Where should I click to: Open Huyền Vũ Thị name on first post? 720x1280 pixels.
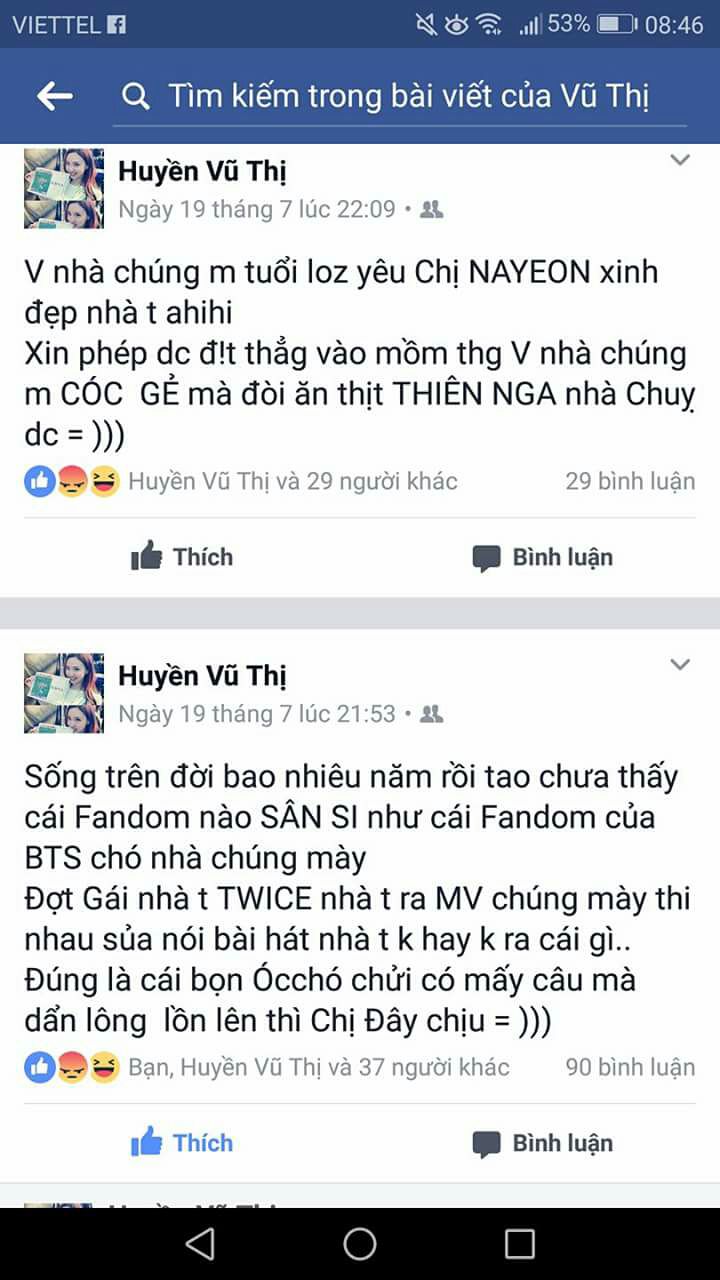(202, 172)
